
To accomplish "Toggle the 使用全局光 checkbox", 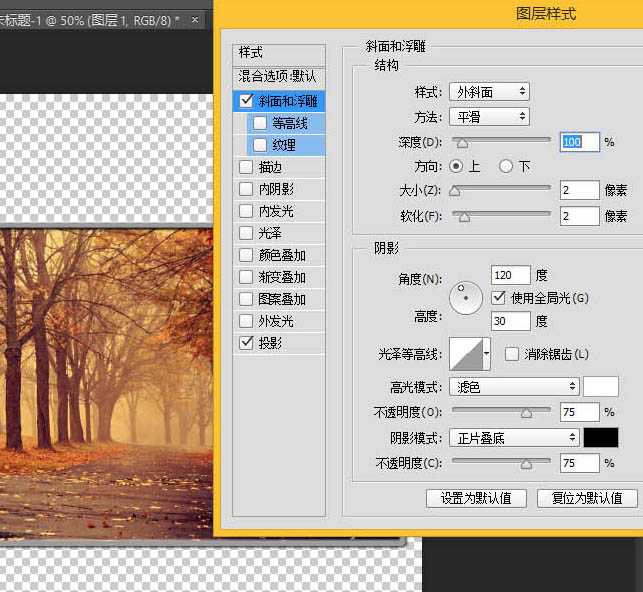I will click(x=498, y=298).
